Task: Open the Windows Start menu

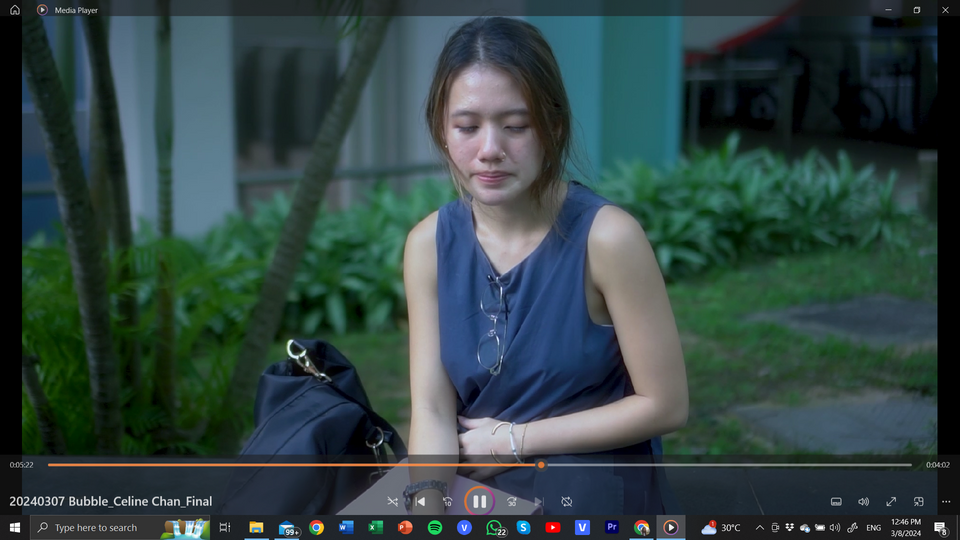Action: coord(15,527)
